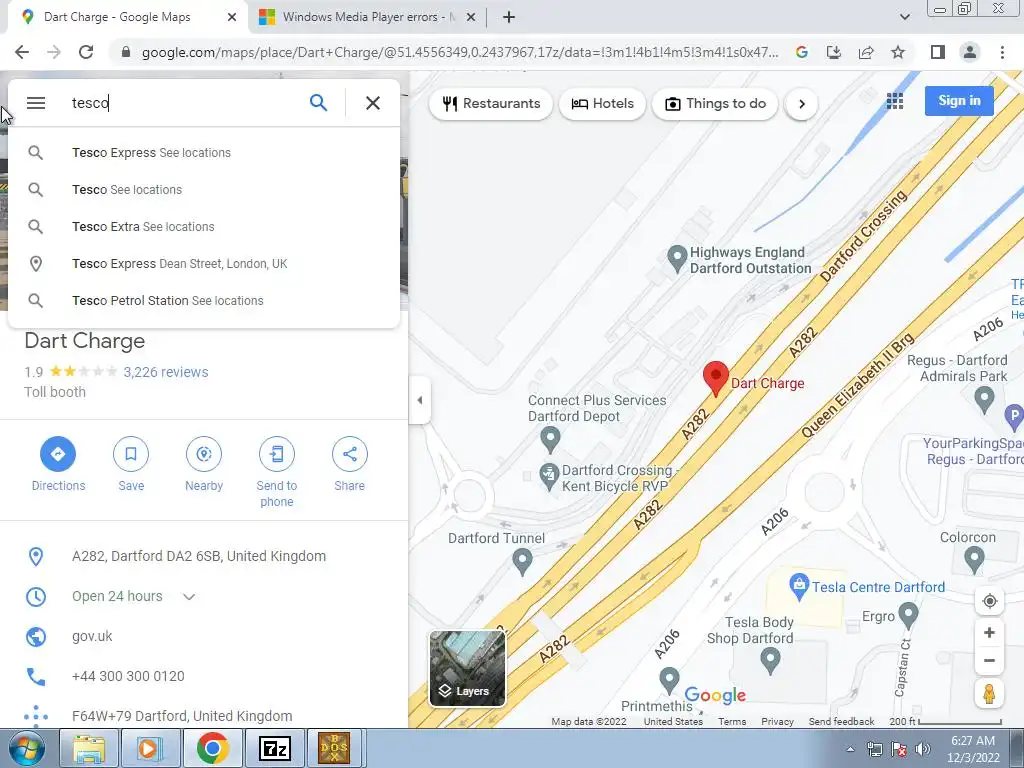This screenshot has height=768, width=1024.
Task: Copy the address A282, Dartford DA2 6SB
Action: 199,556
